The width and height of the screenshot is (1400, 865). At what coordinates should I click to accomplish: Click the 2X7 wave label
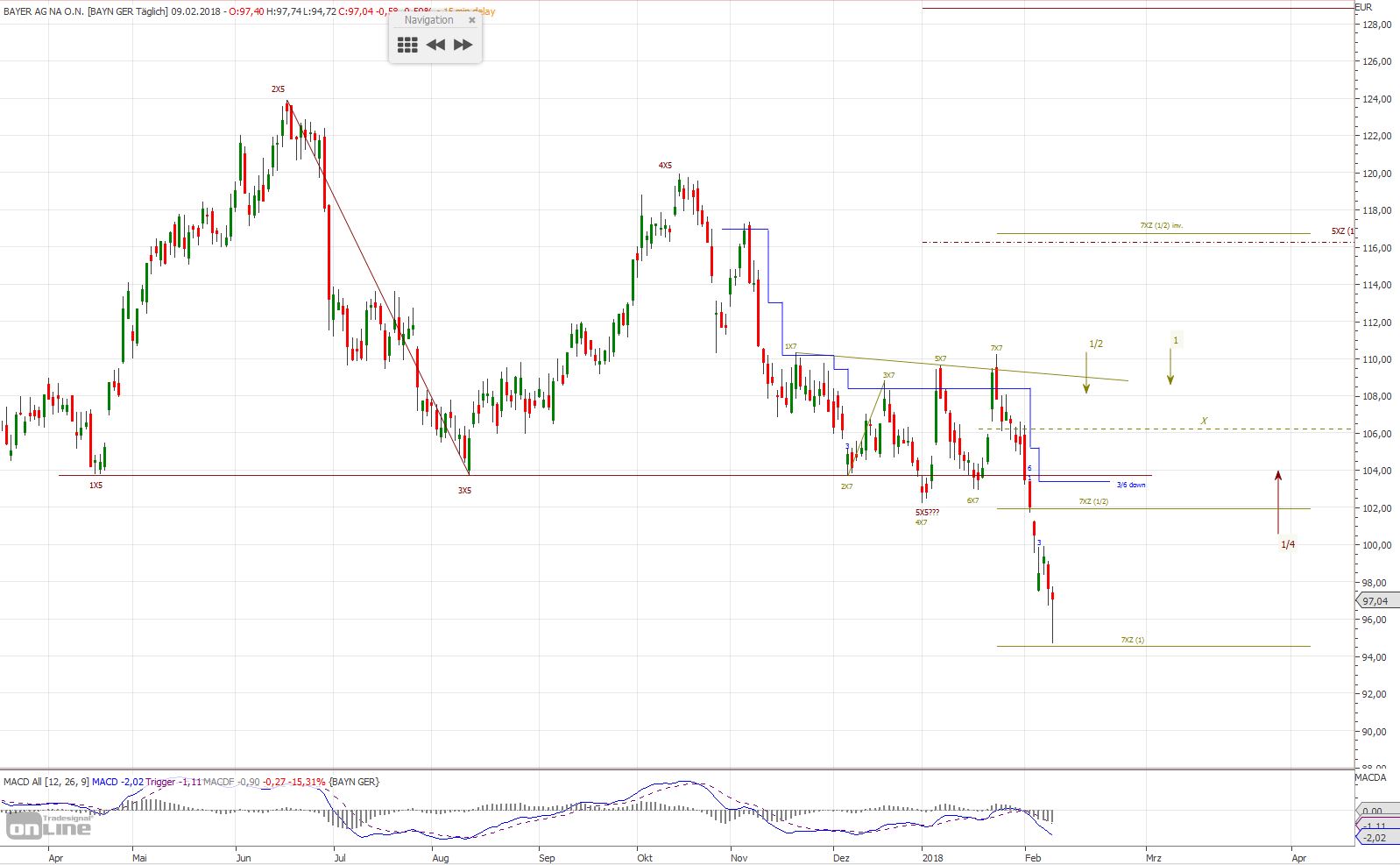pyautogui.click(x=846, y=486)
